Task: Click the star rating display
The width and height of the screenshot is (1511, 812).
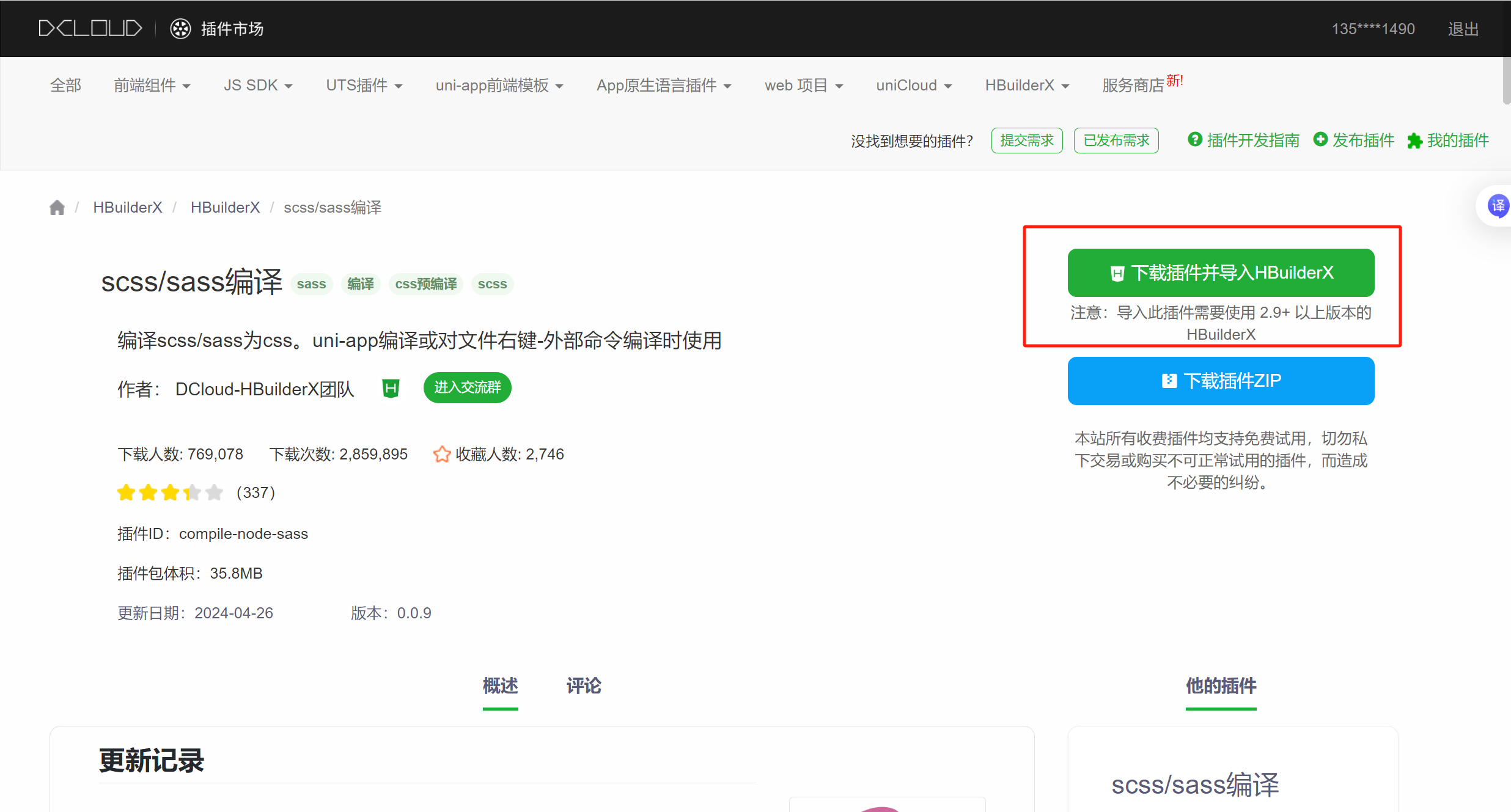Action: (x=170, y=492)
